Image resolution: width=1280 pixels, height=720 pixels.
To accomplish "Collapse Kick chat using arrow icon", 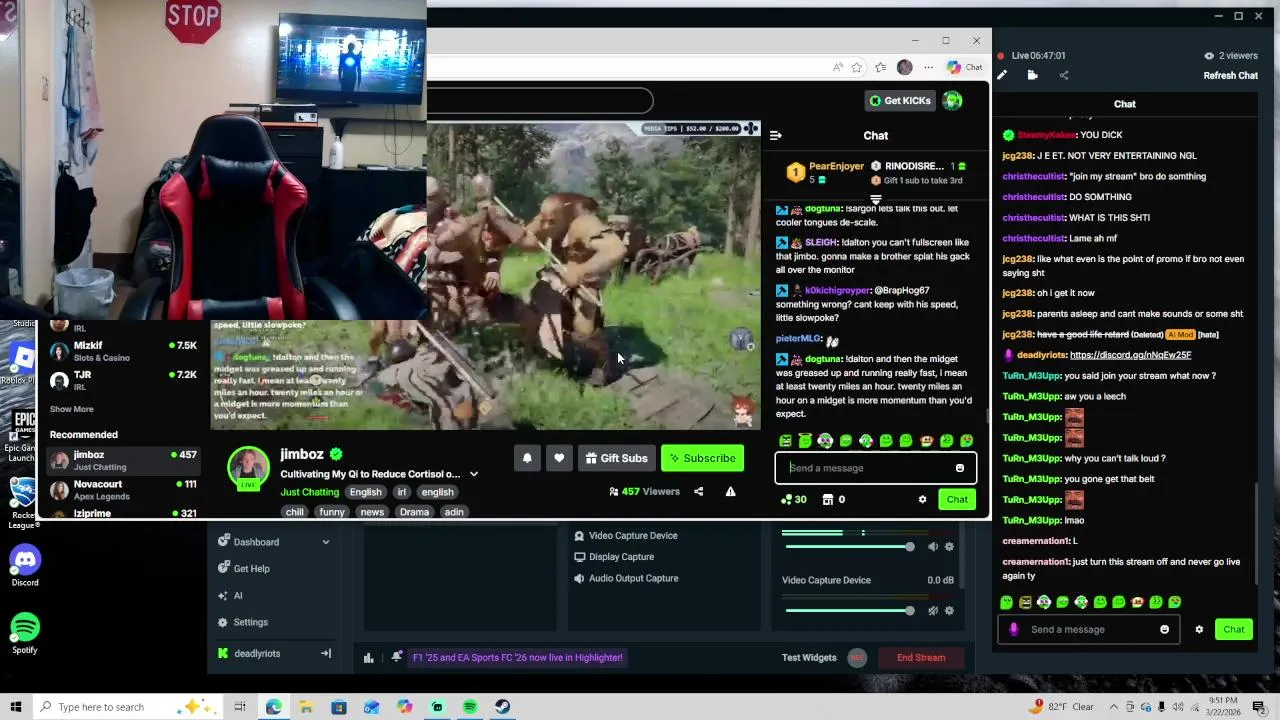I will 776,135.
